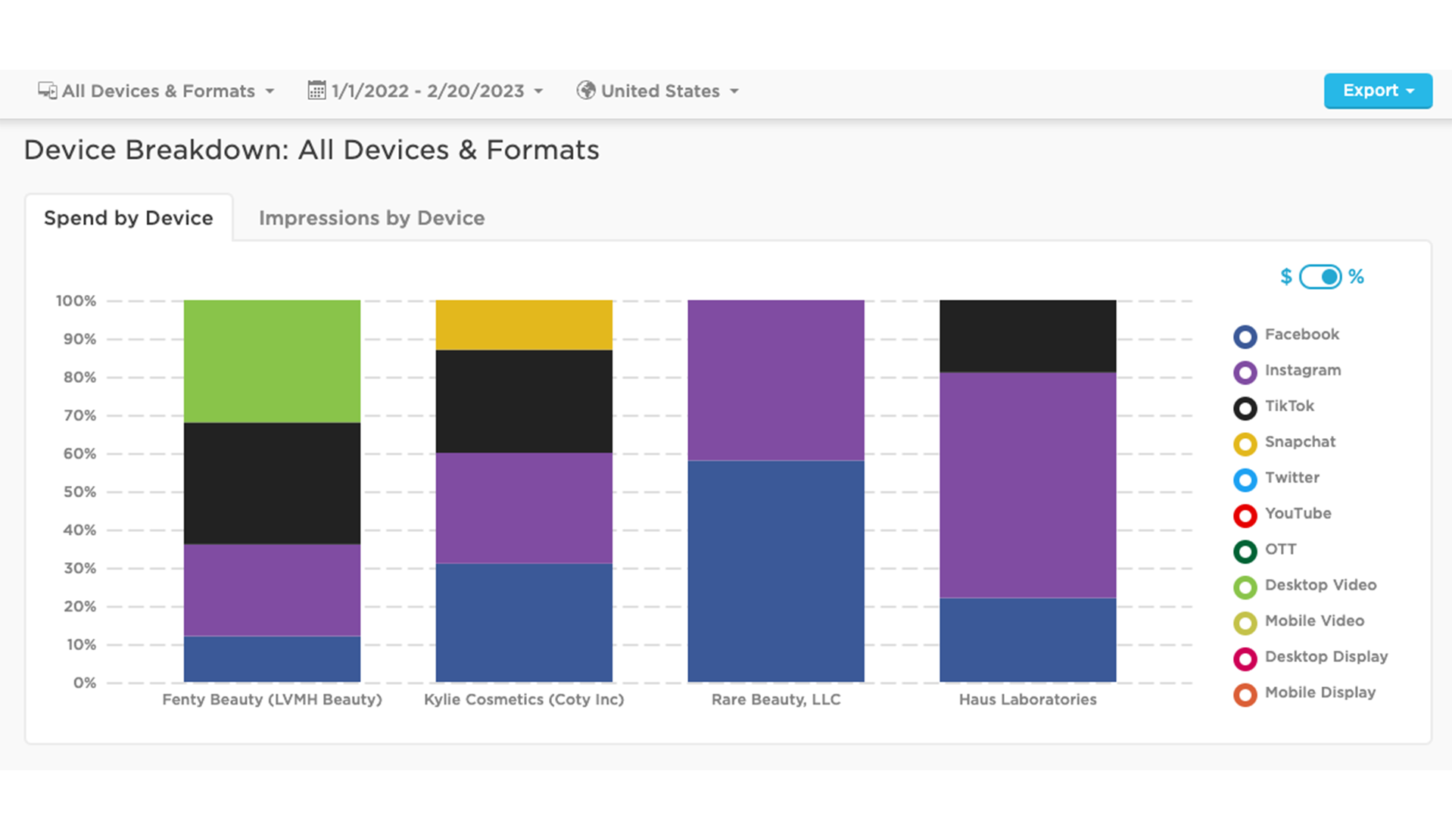Open the United States country dropdown
The width and height of the screenshot is (1452, 840).
[x=658, y=91]
